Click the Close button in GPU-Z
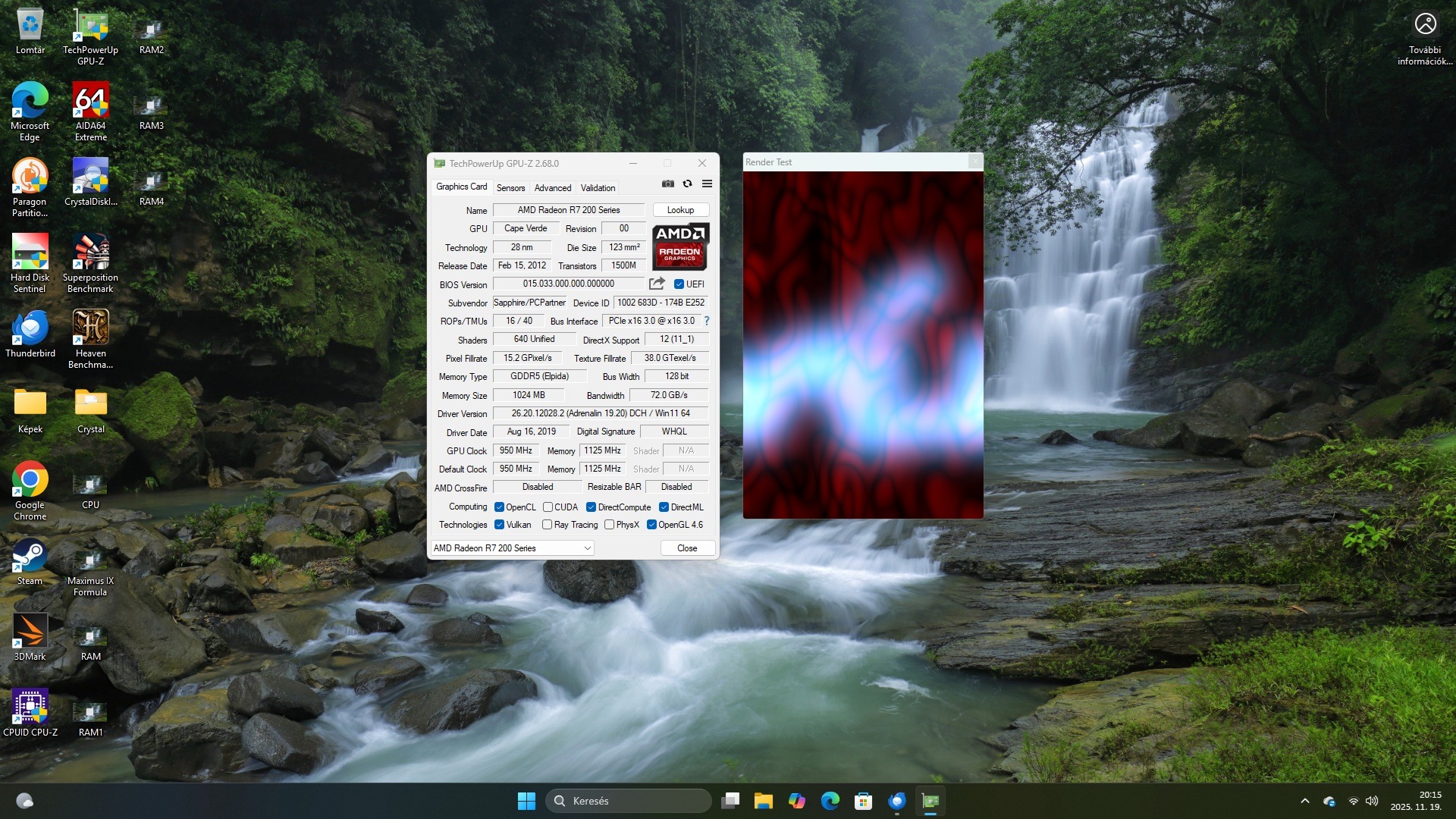The image size is (1456, 819). [686, 548]
